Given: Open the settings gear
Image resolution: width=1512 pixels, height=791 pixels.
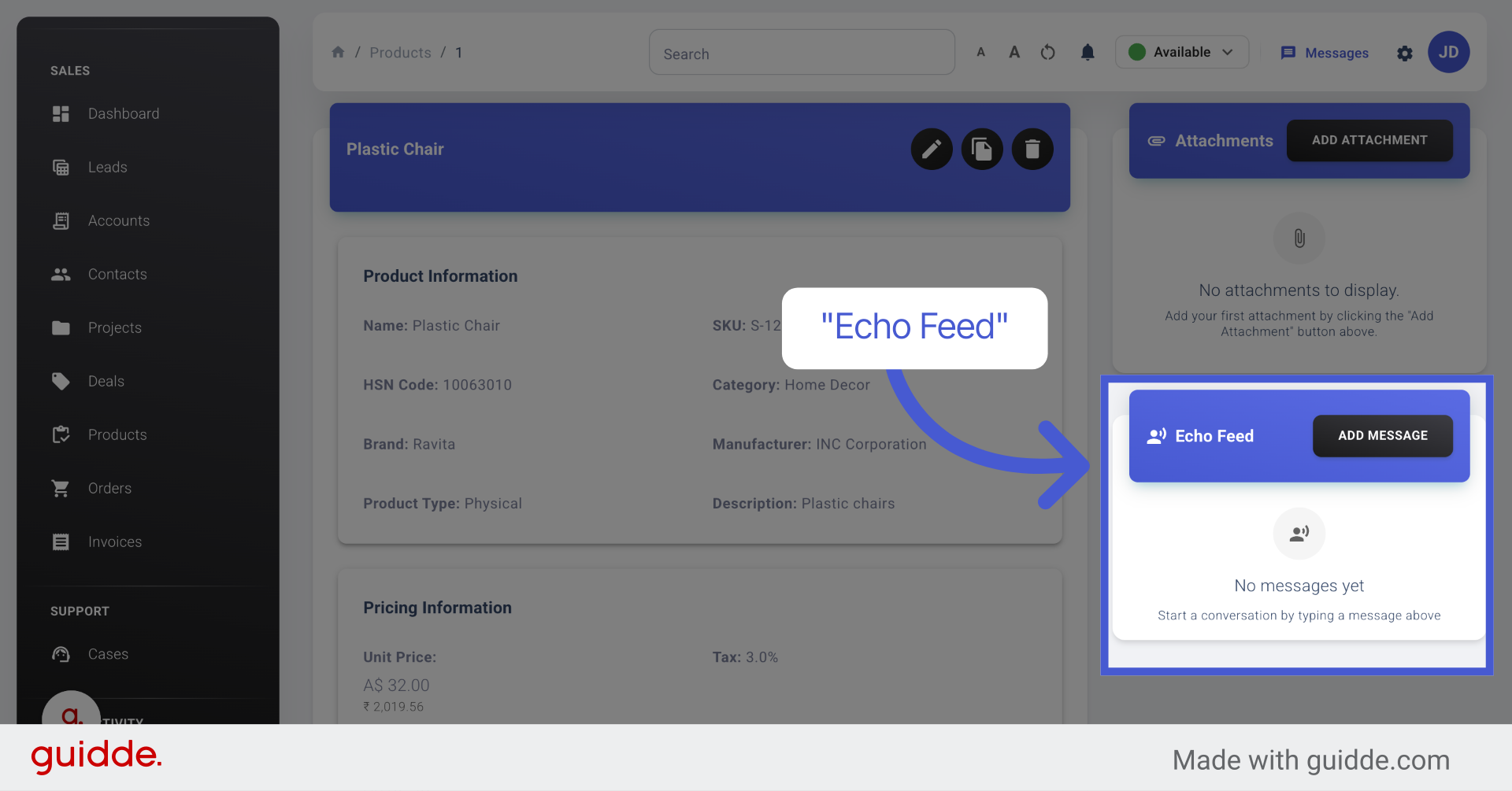Looking at the screenshot, I should point(1405,54).
